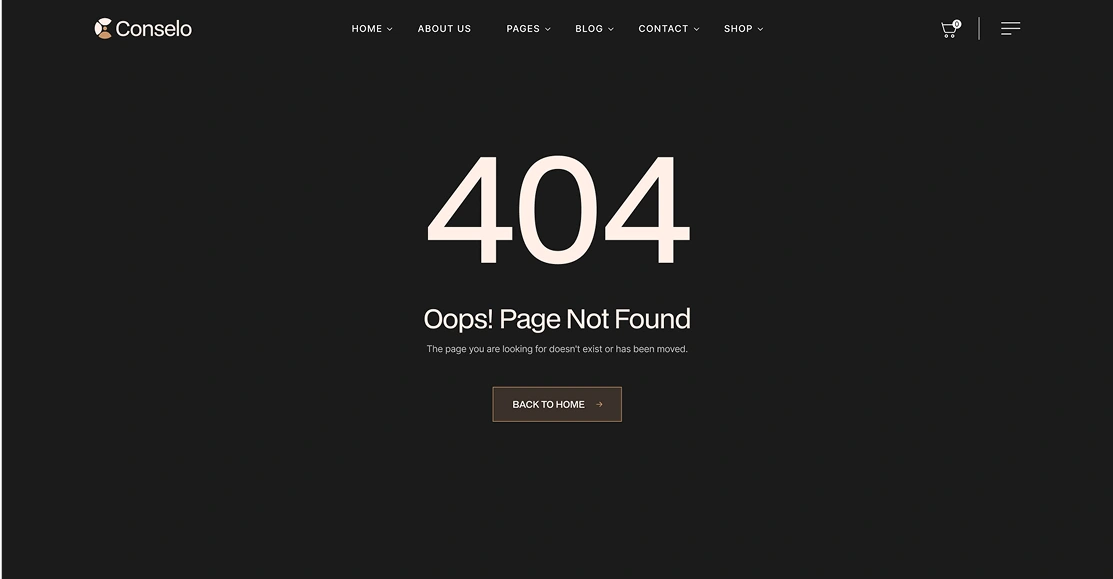This screenshot has height=579, width=1113.
Task: Click the large 404 heading
Action: pos(558,209)
